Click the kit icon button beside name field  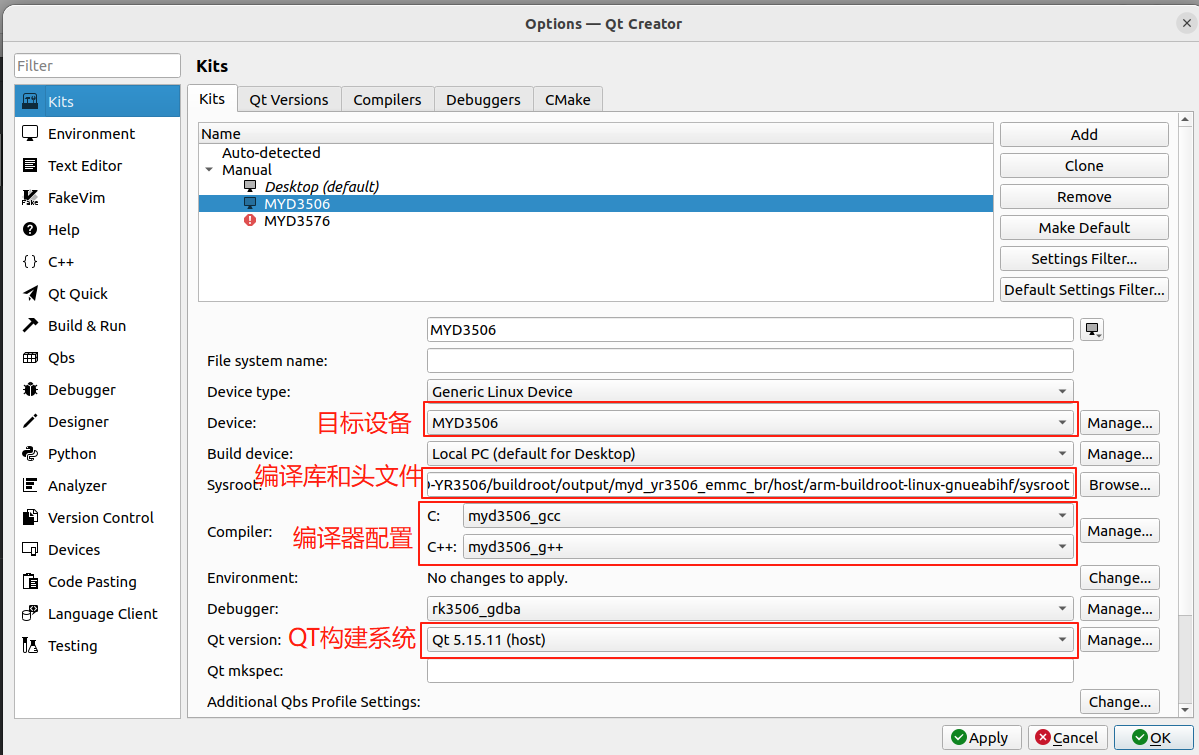pyautogui.click(x=1092, y=330)
